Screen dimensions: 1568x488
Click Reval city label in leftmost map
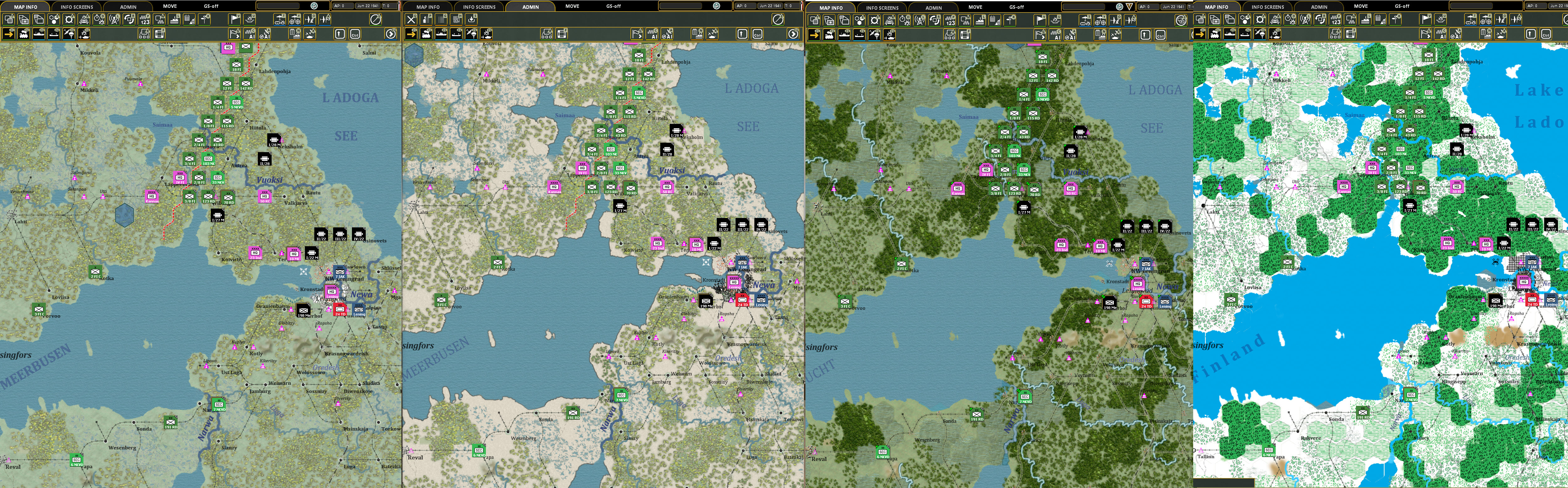tap(12, 467)
